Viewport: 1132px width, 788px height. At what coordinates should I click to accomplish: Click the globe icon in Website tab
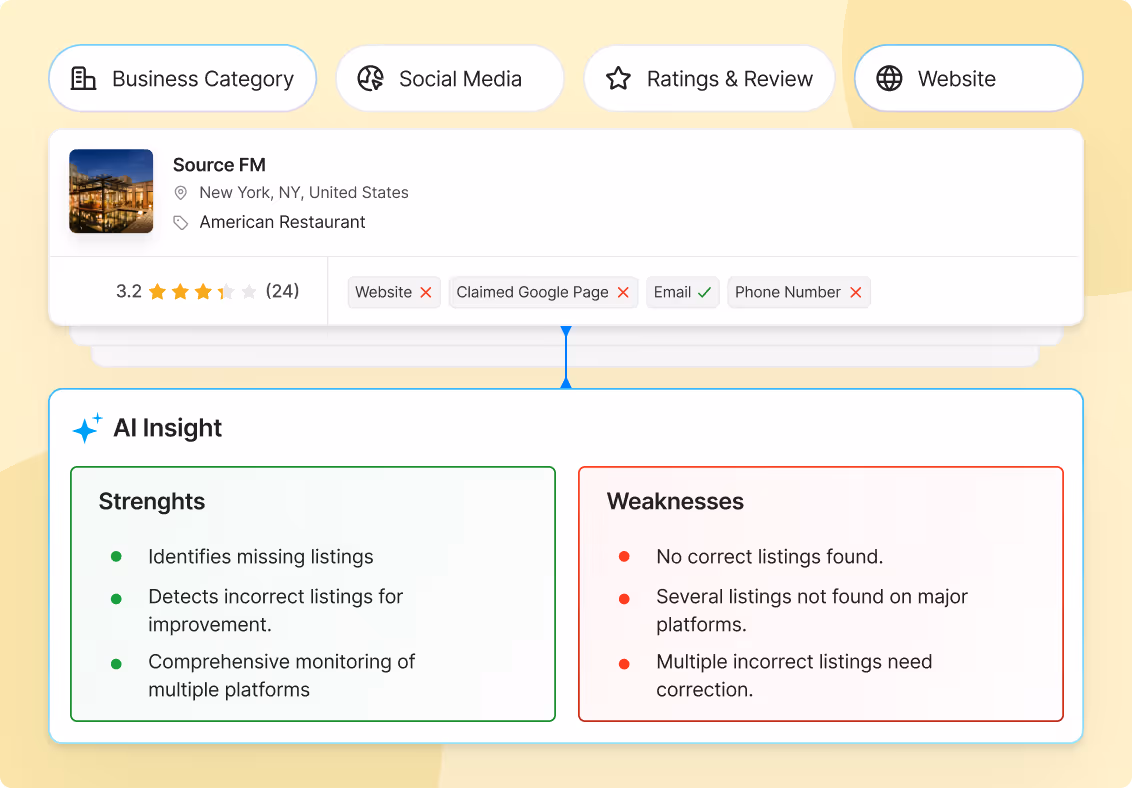[x=889, y=78]
